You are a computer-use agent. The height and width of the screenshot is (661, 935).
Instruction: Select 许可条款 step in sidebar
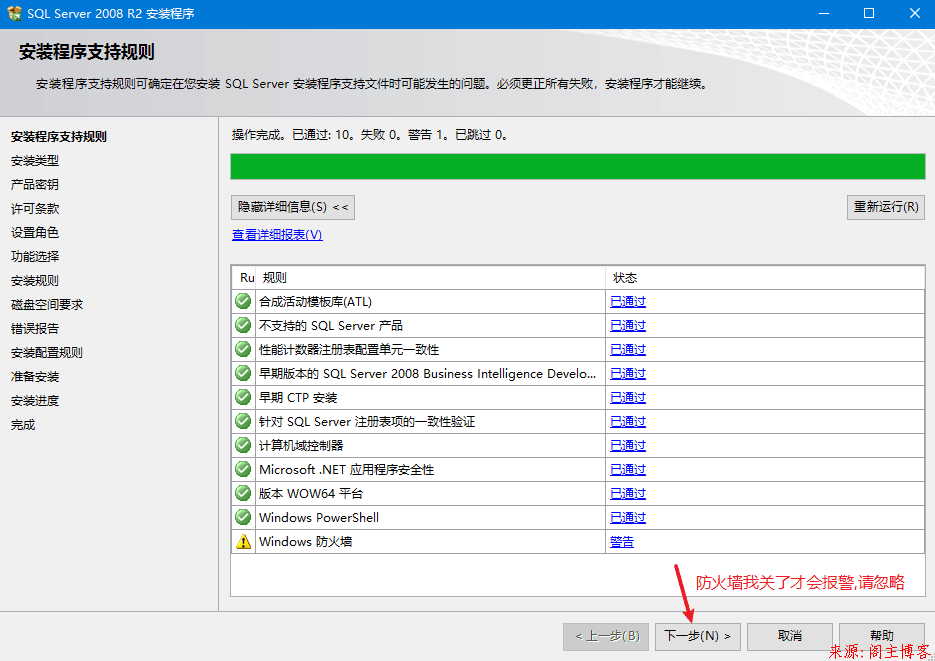pos(35,209)
